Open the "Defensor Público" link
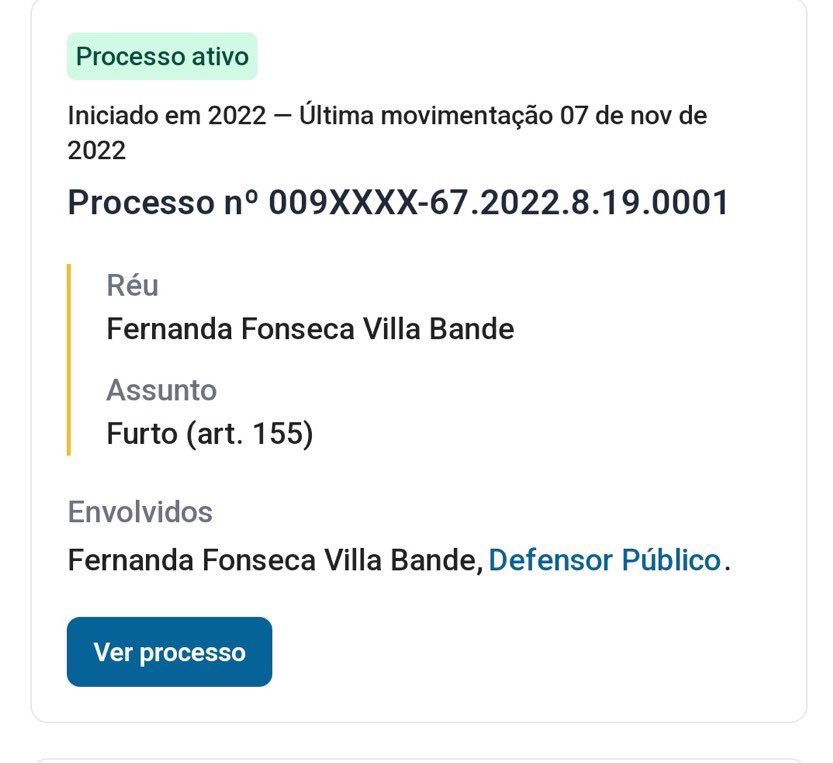Viewport: 833px width, 763px height. 604,560
